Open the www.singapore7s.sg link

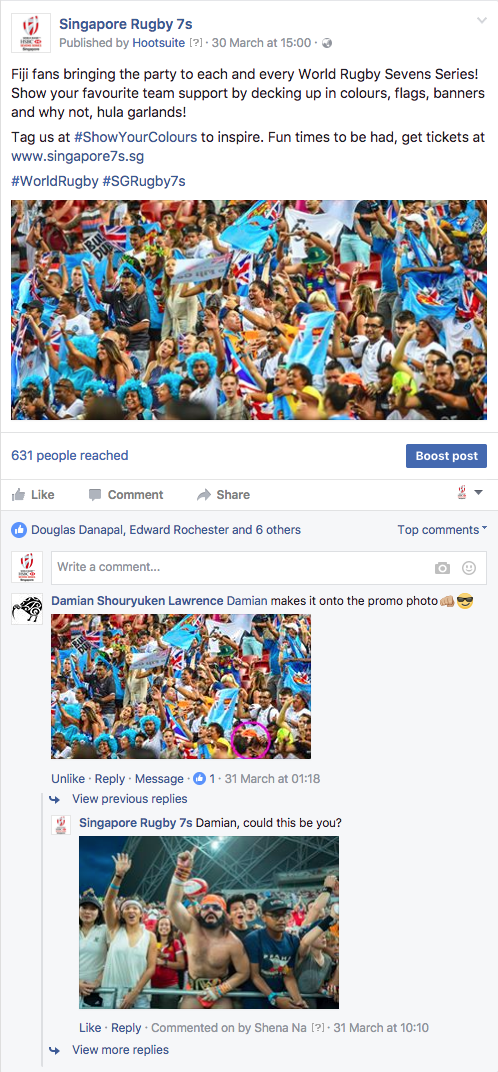(x=77, y=157)
